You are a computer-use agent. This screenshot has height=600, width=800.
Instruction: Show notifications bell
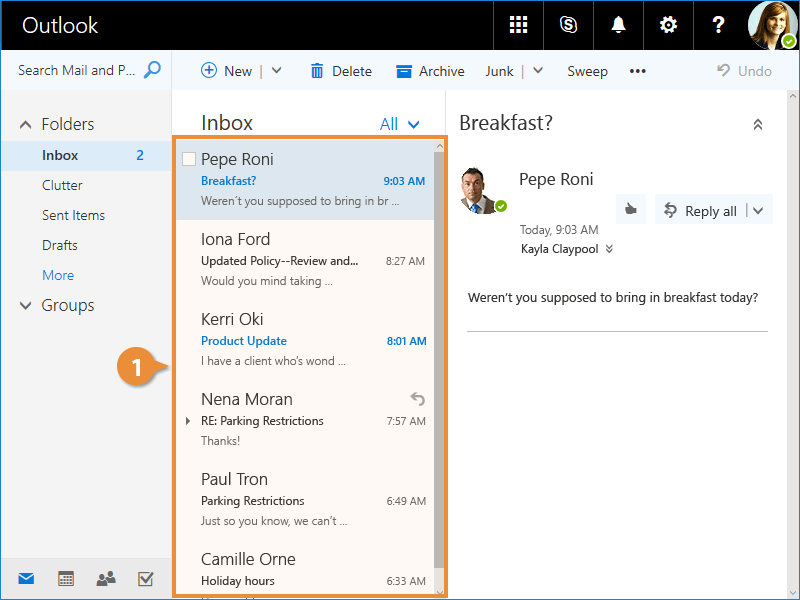[618, 25]
